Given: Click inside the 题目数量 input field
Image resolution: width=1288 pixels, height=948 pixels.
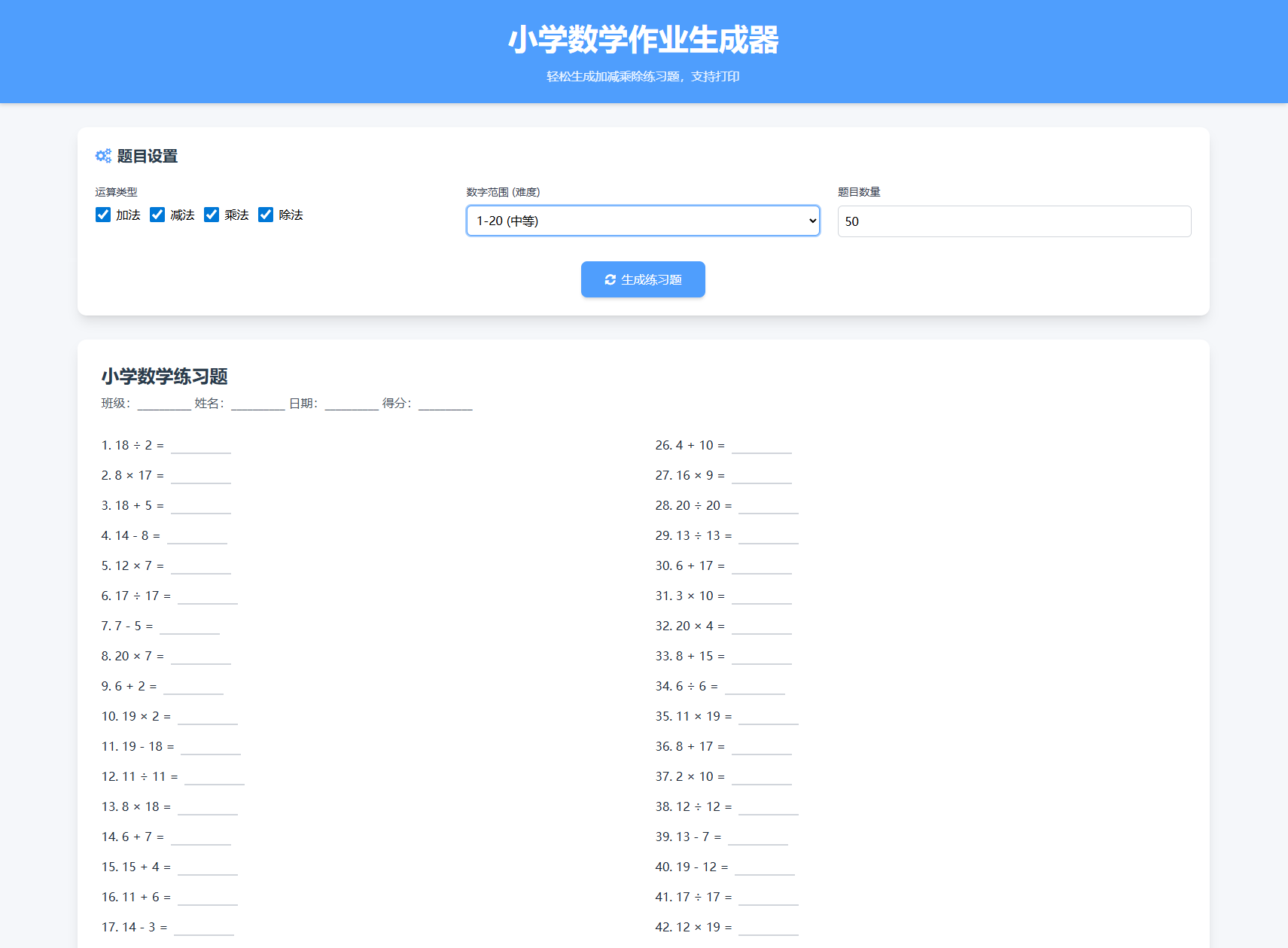Looking at the screenshot, I should pyautogui.click(x=1013, y=221).
